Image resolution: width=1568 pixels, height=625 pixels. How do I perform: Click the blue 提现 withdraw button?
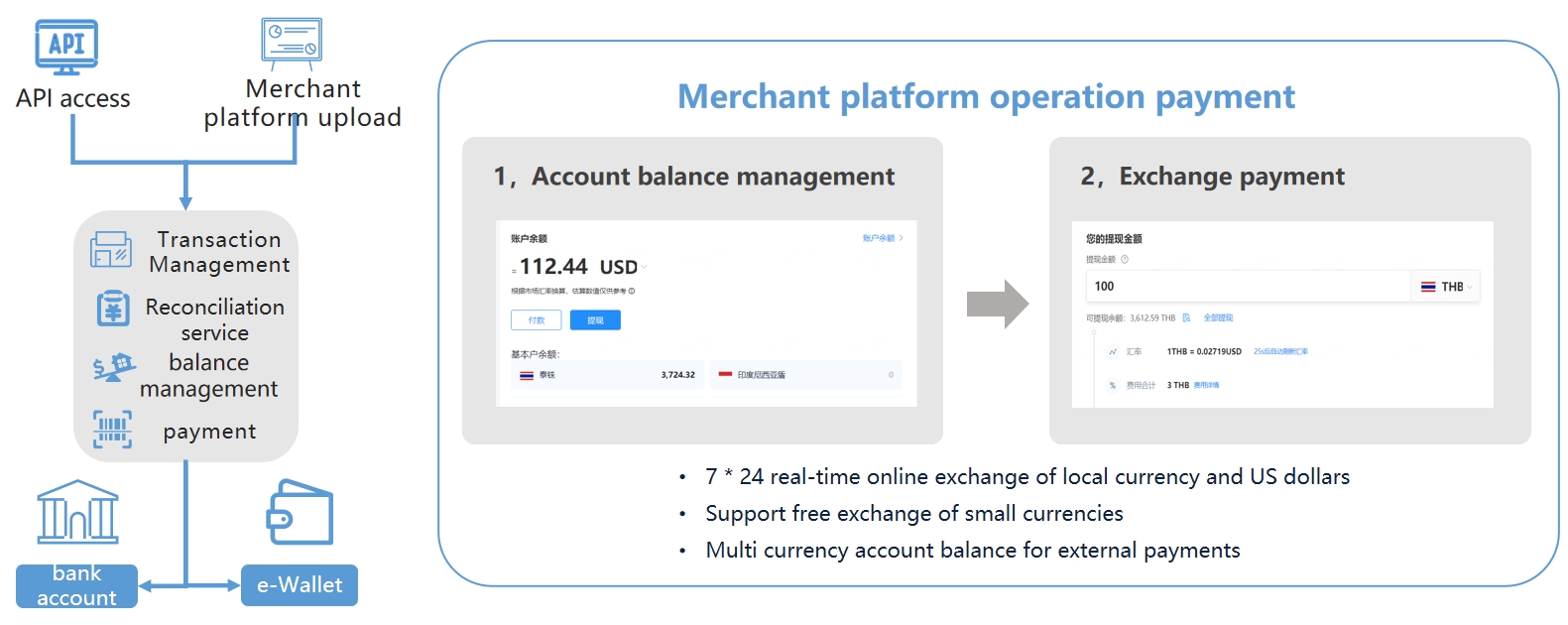point(595,320)
